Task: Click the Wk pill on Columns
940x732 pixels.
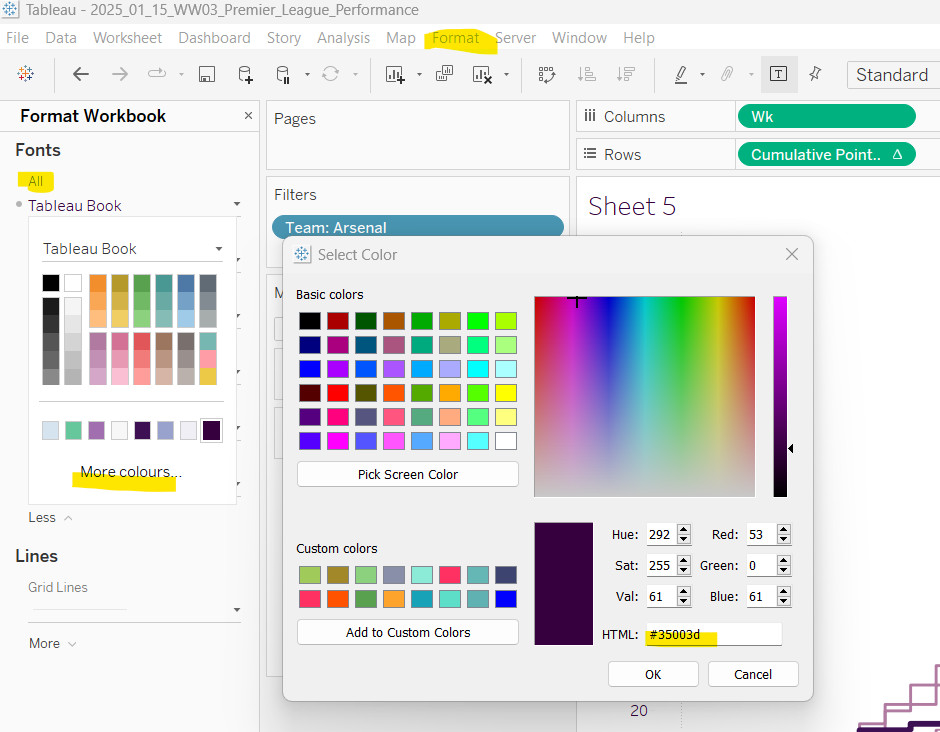Action: click(x=826, y=116)
